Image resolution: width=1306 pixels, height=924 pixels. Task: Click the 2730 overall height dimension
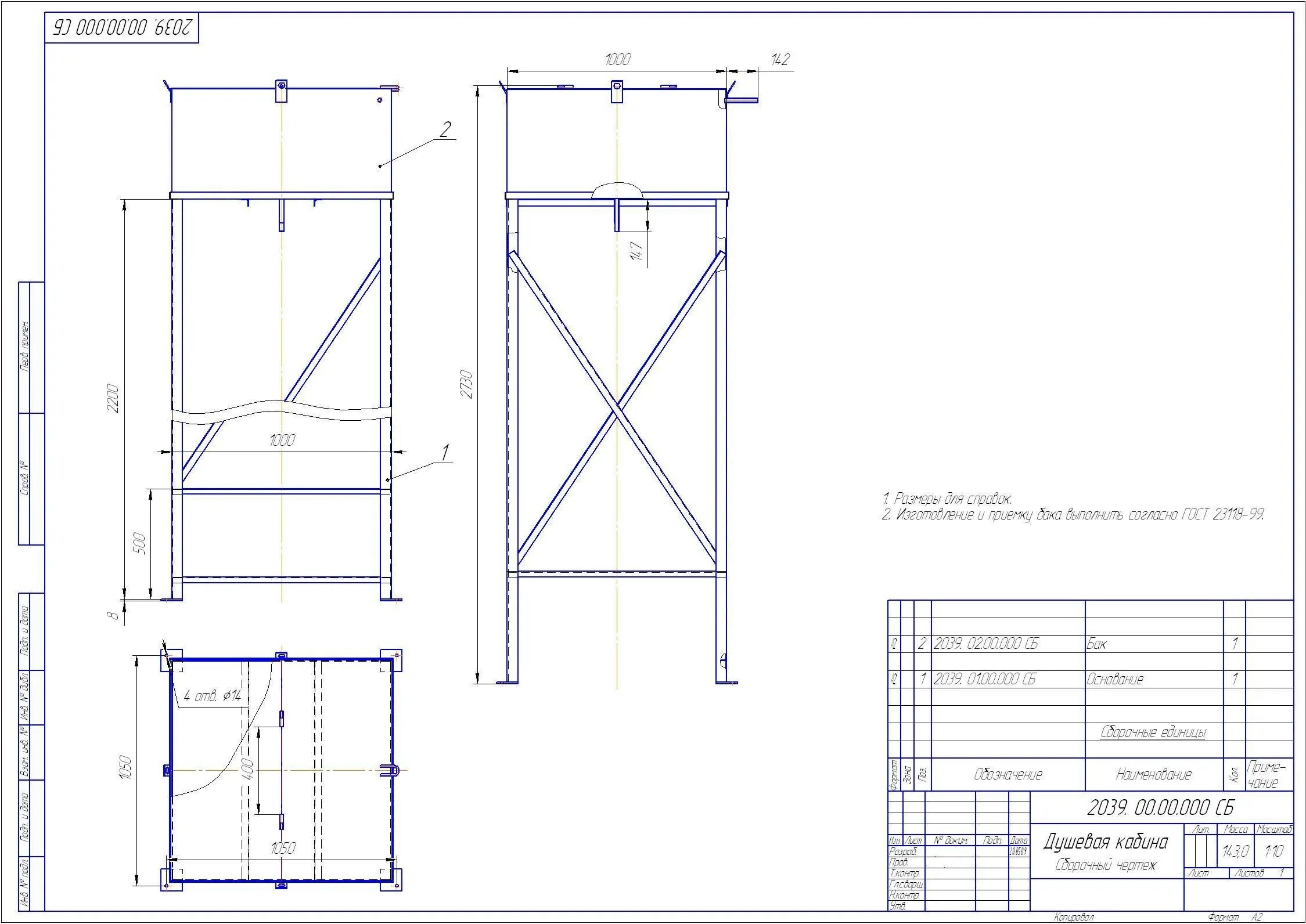pyautogui.click(x=467, y=384)
